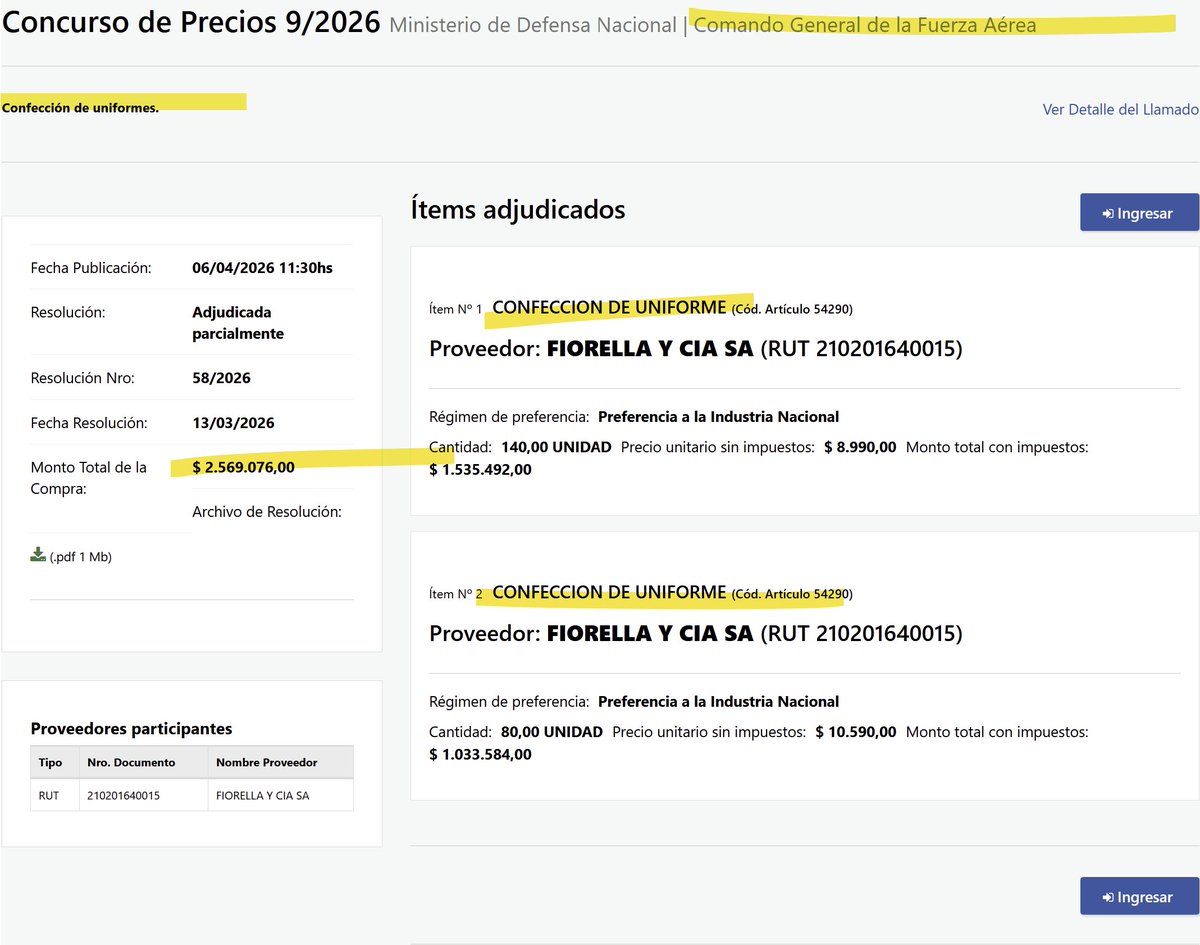The width and height of the screenshot is (1200, 945).
Task: Click unit price $ 8.990,00
Action: coord(860,447)
